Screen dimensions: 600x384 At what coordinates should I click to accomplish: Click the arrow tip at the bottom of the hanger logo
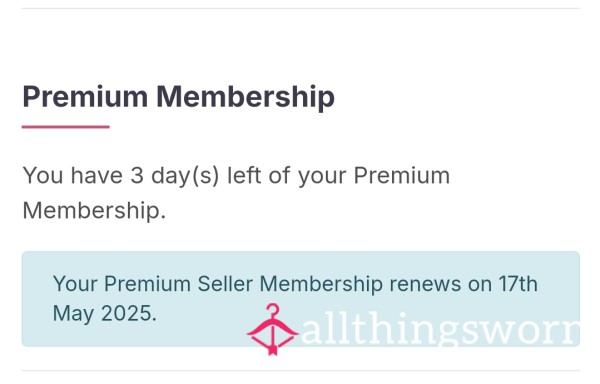[x=272, y=350]
